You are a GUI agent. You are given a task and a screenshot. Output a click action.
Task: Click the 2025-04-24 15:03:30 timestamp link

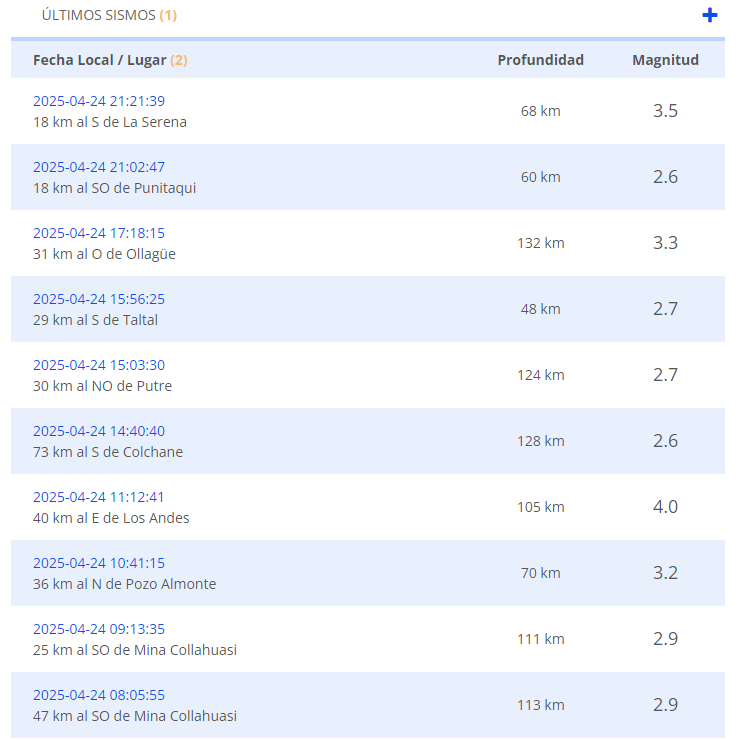pyautogui.click(x=99, y=365)
